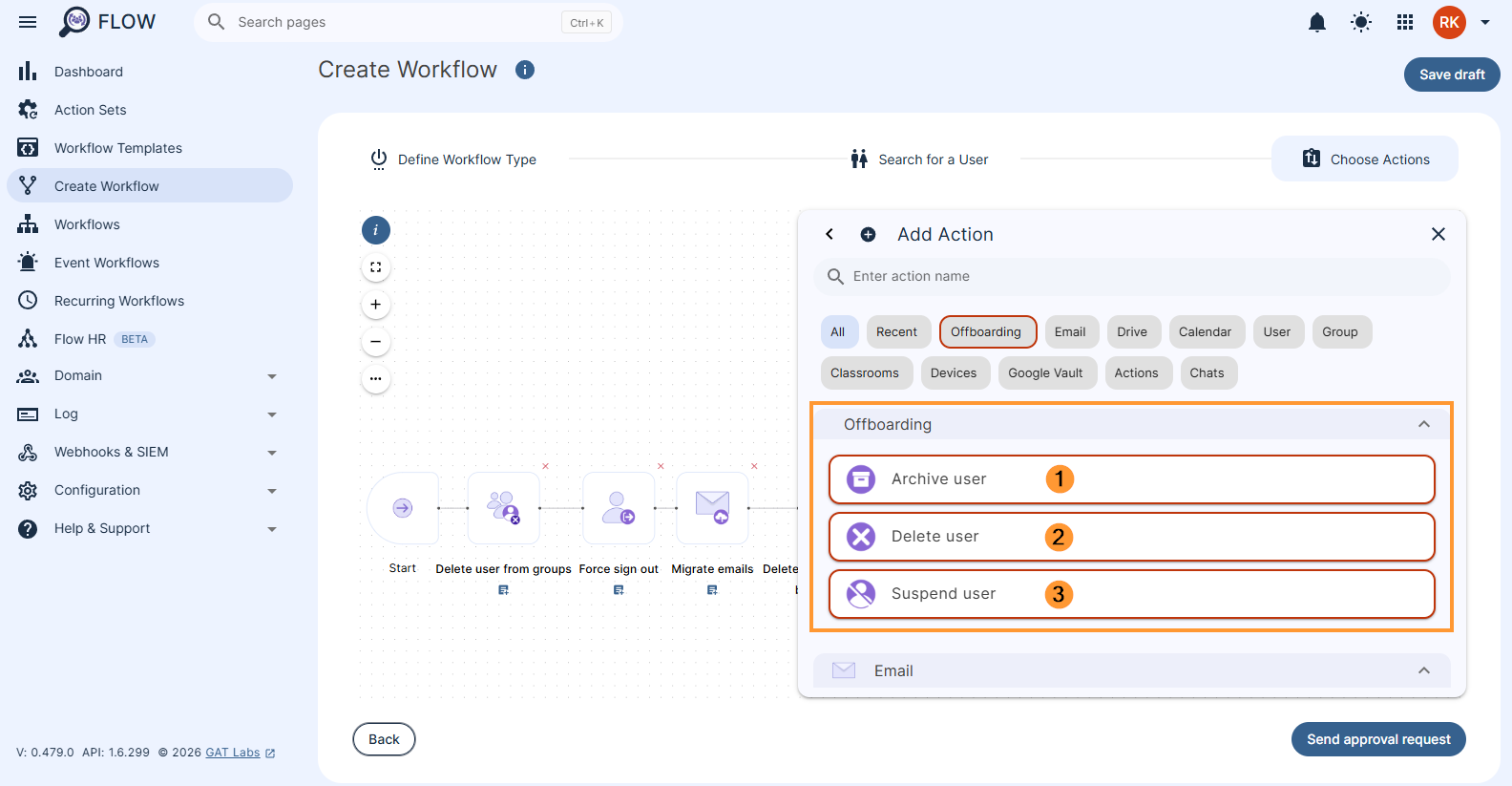The height and width of the screenshot is (786, 1512).
Task: Select the User filter chip
Action: pos(1277,332)
